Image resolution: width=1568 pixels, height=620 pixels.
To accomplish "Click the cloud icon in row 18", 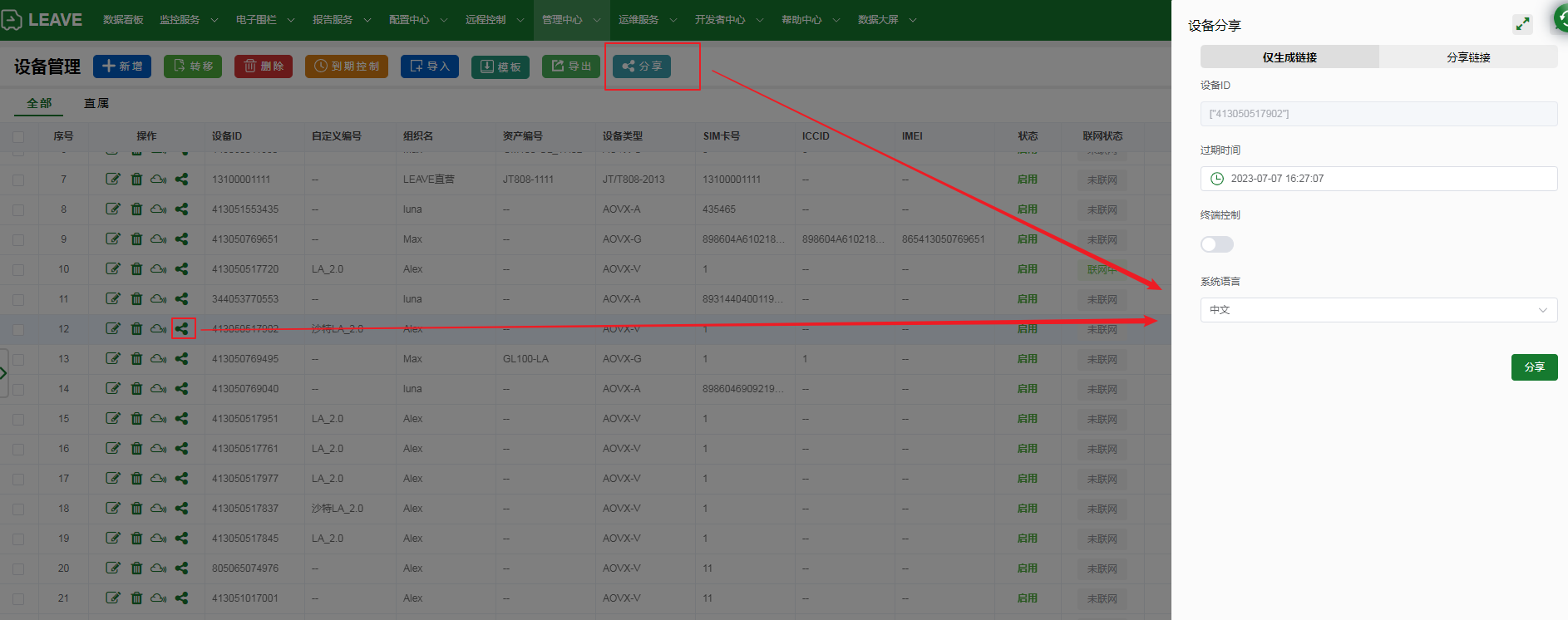I will pos(158,509).
